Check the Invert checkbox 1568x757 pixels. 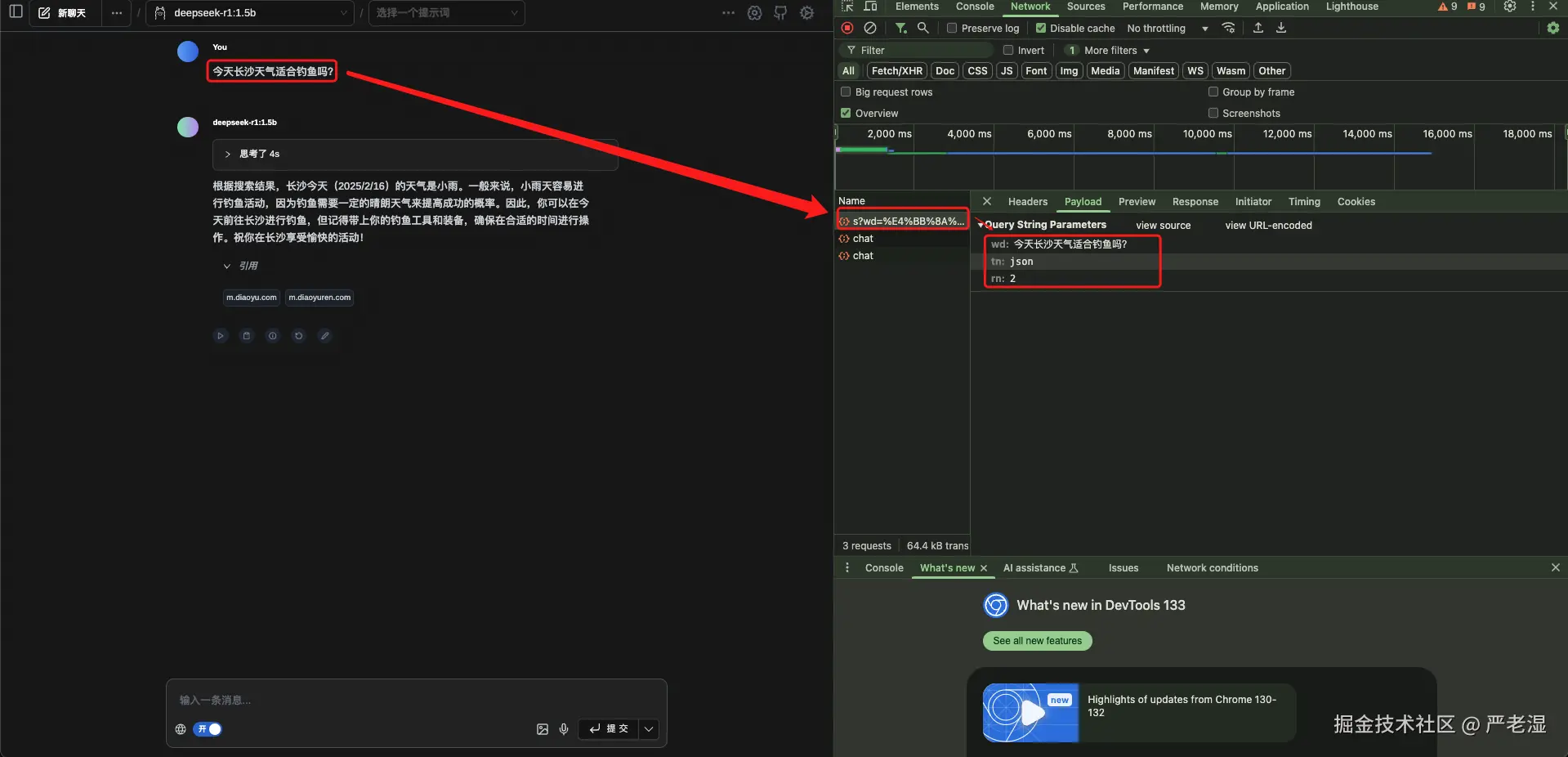[1008, 50]
